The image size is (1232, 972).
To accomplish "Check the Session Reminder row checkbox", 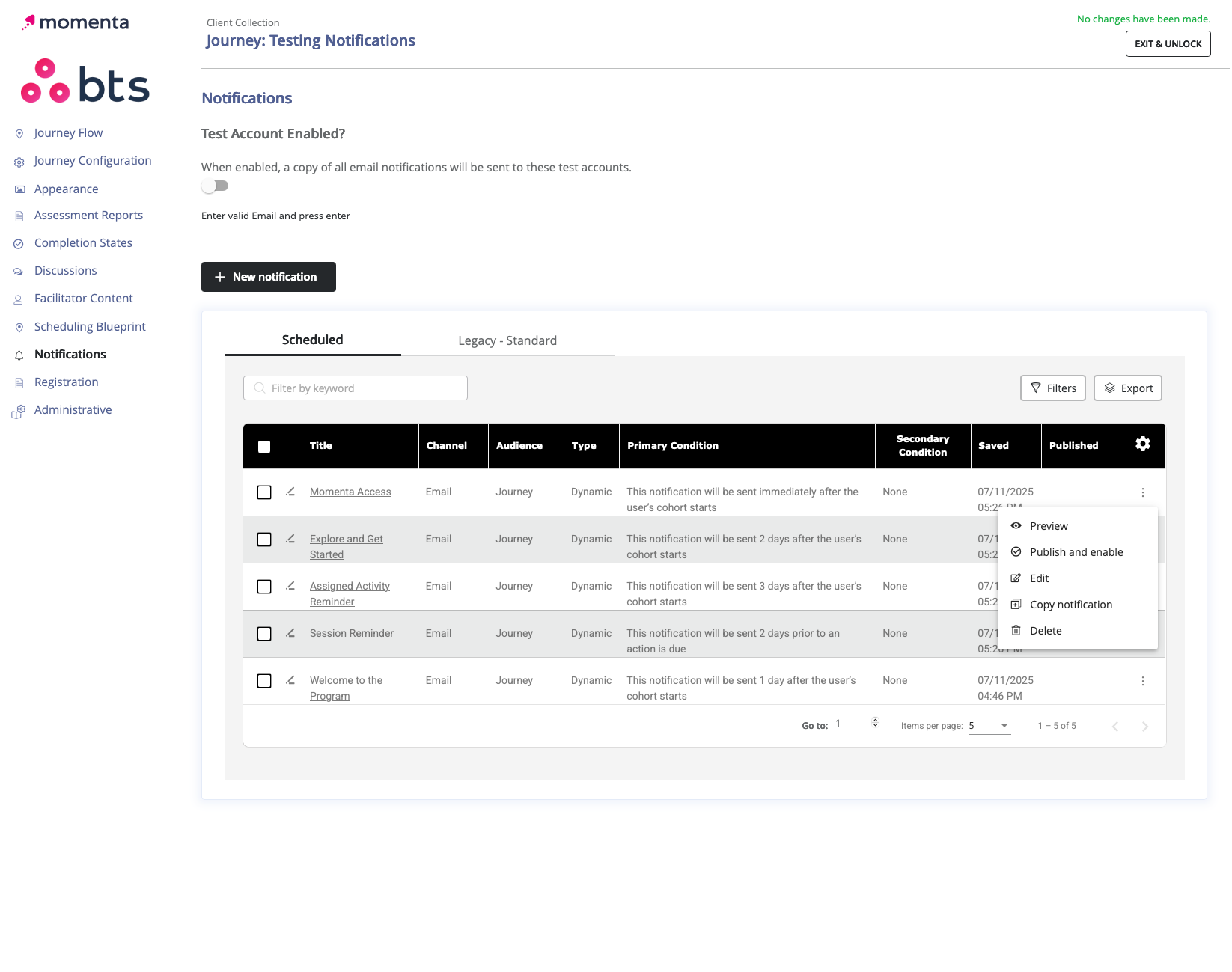I will [x=264, y=634].
